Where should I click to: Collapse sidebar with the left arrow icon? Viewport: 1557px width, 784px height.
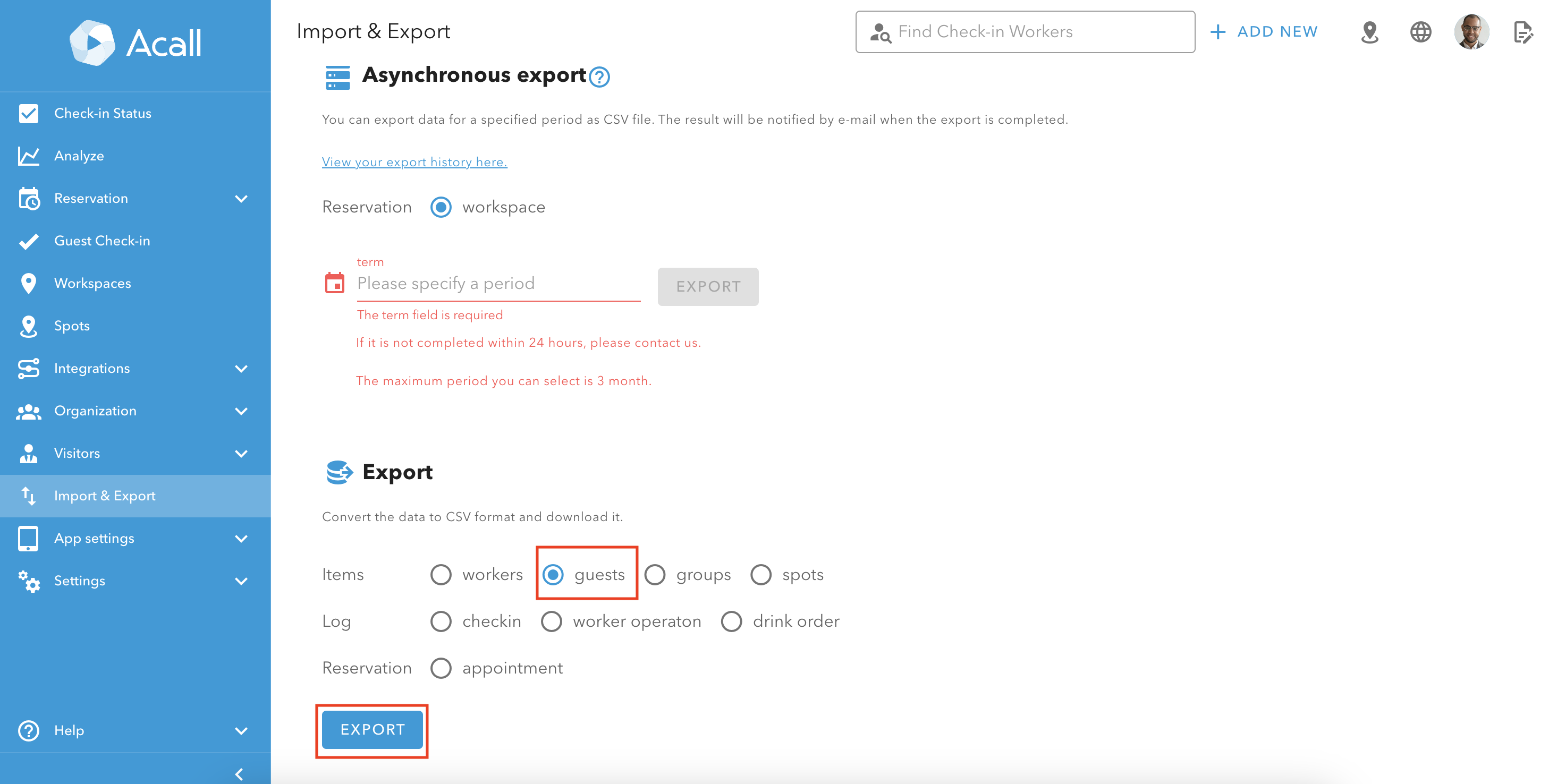(239, 774)
